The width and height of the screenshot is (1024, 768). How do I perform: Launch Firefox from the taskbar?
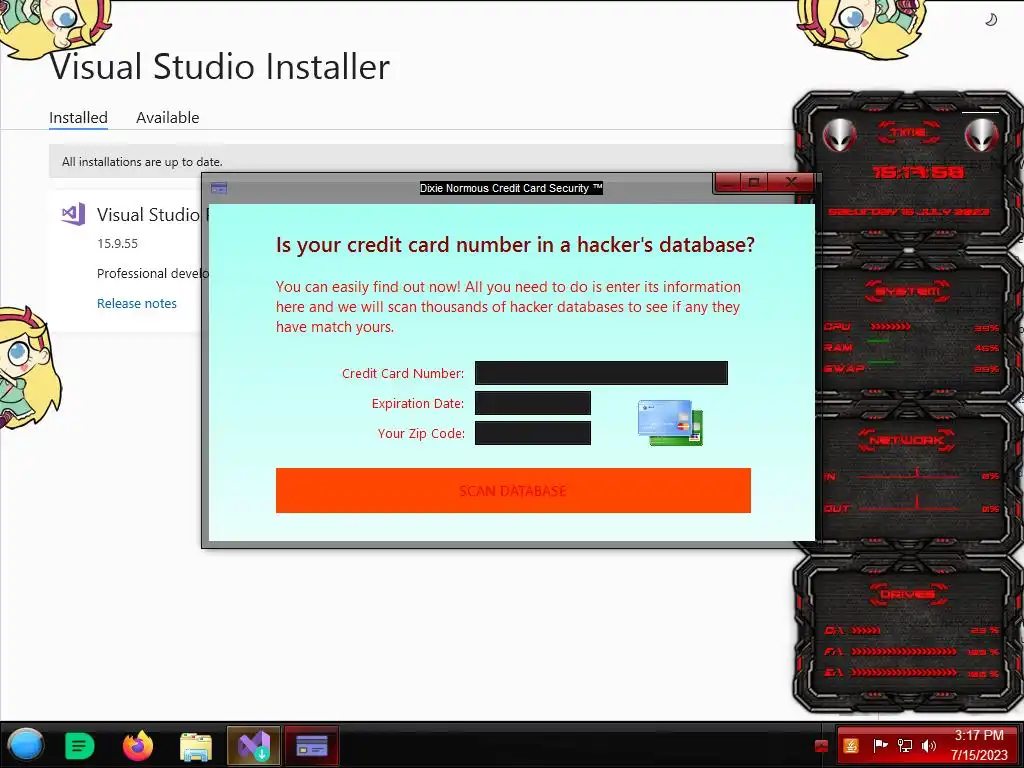[138, 745]
